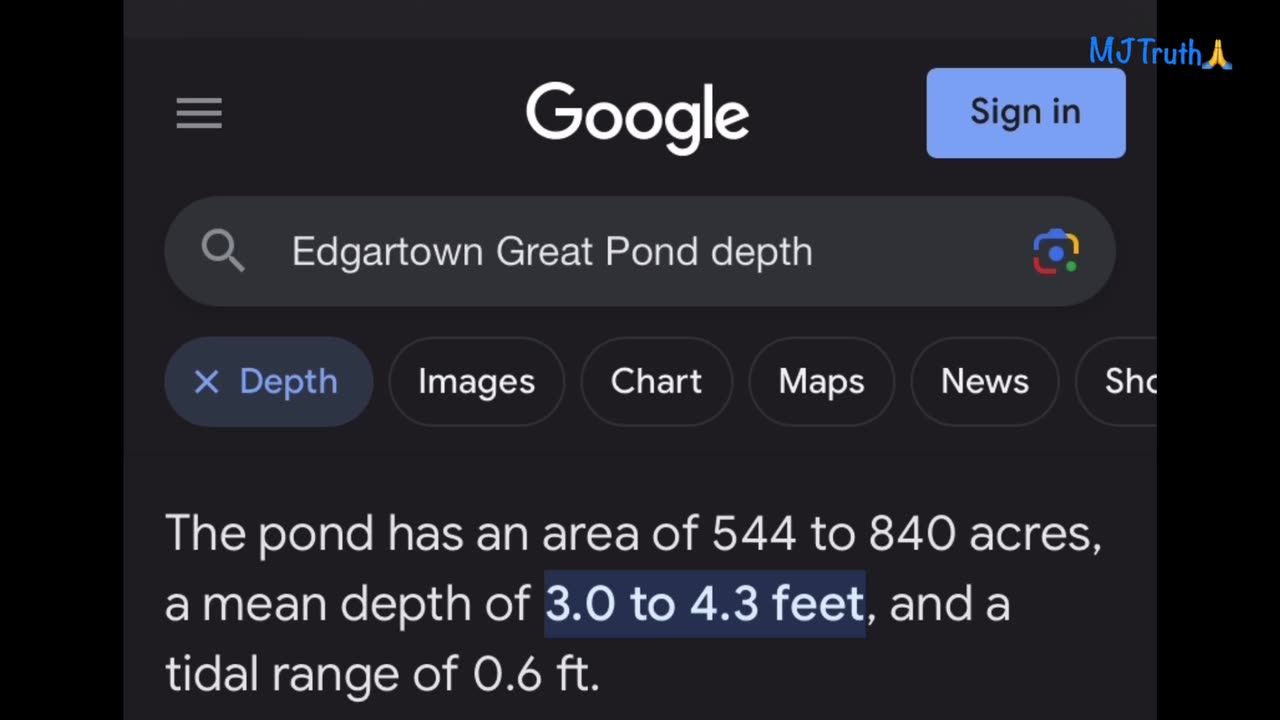Click the "544 to 840 acres" text

point(905,534)
